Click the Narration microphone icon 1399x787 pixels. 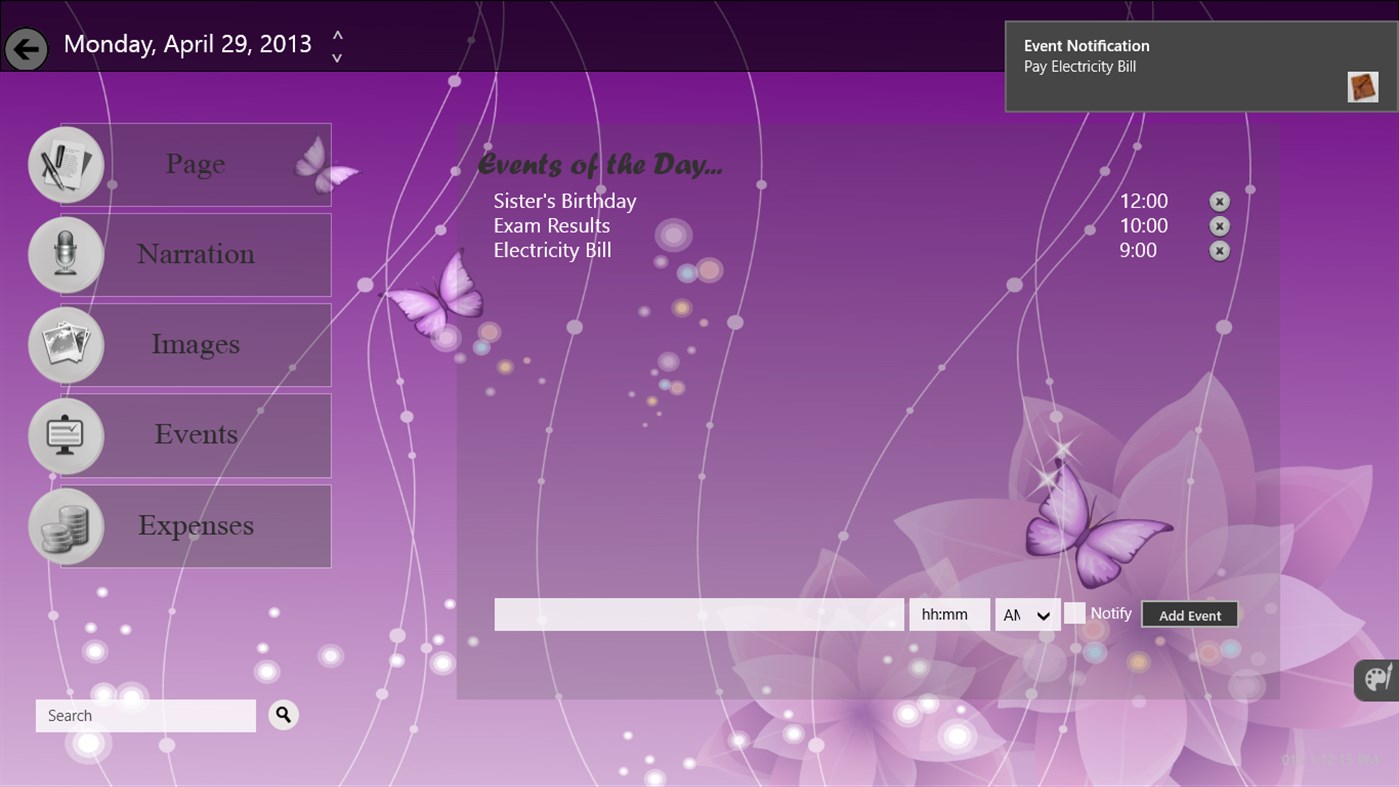[x=66, y=255]
